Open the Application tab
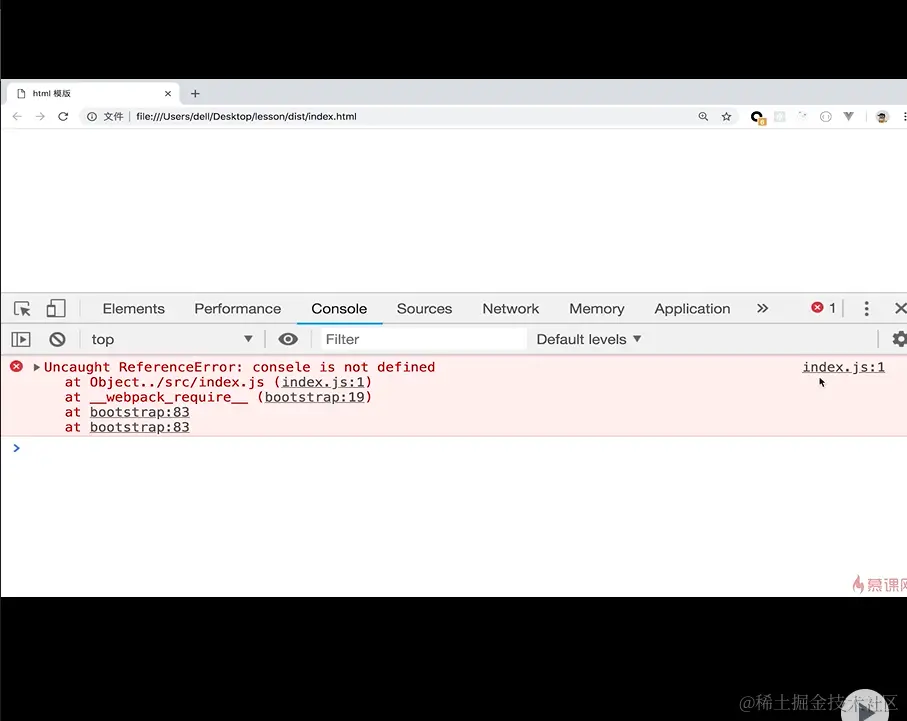907x721 pixels. [x=692, y=308]
